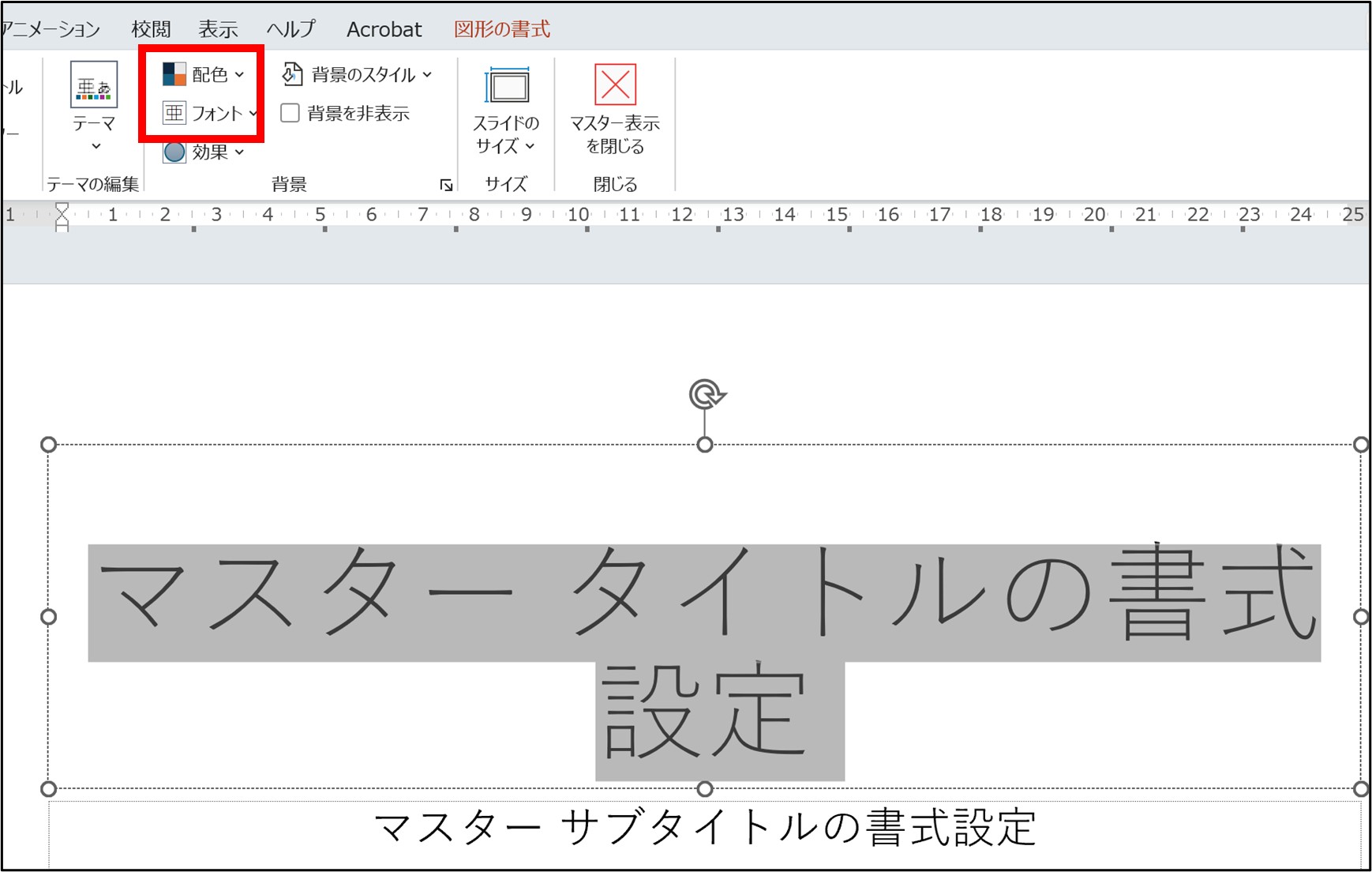Click the フォント font icon

coord(174,113)
